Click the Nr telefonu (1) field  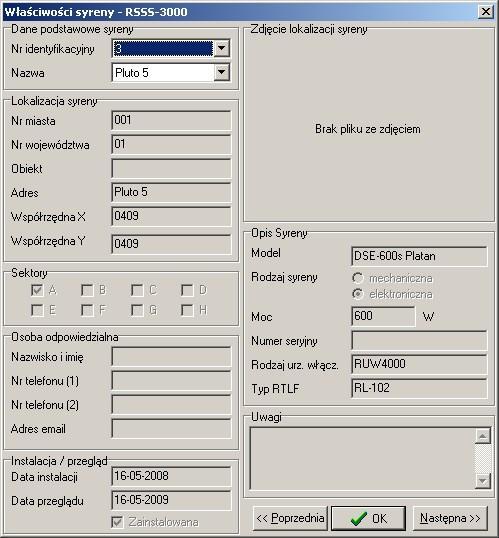coord(171,381)
